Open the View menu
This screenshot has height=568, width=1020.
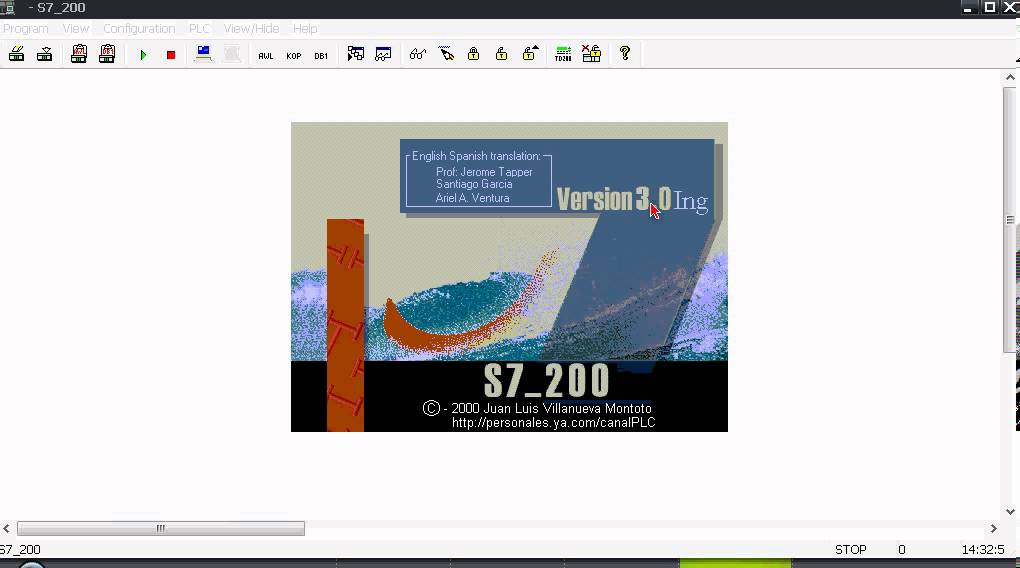[75, 29]
